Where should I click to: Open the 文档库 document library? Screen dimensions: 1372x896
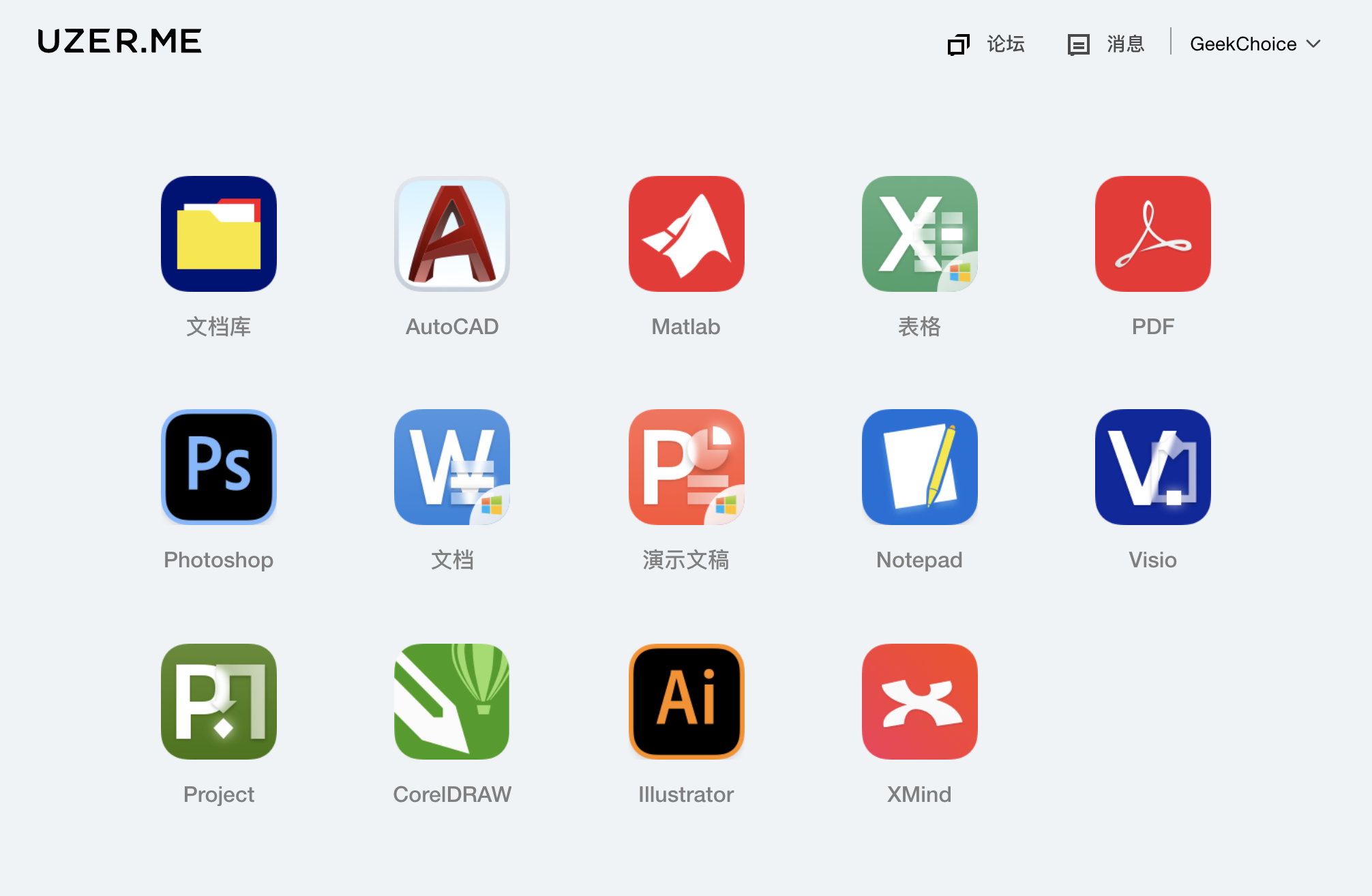(218, 234)
